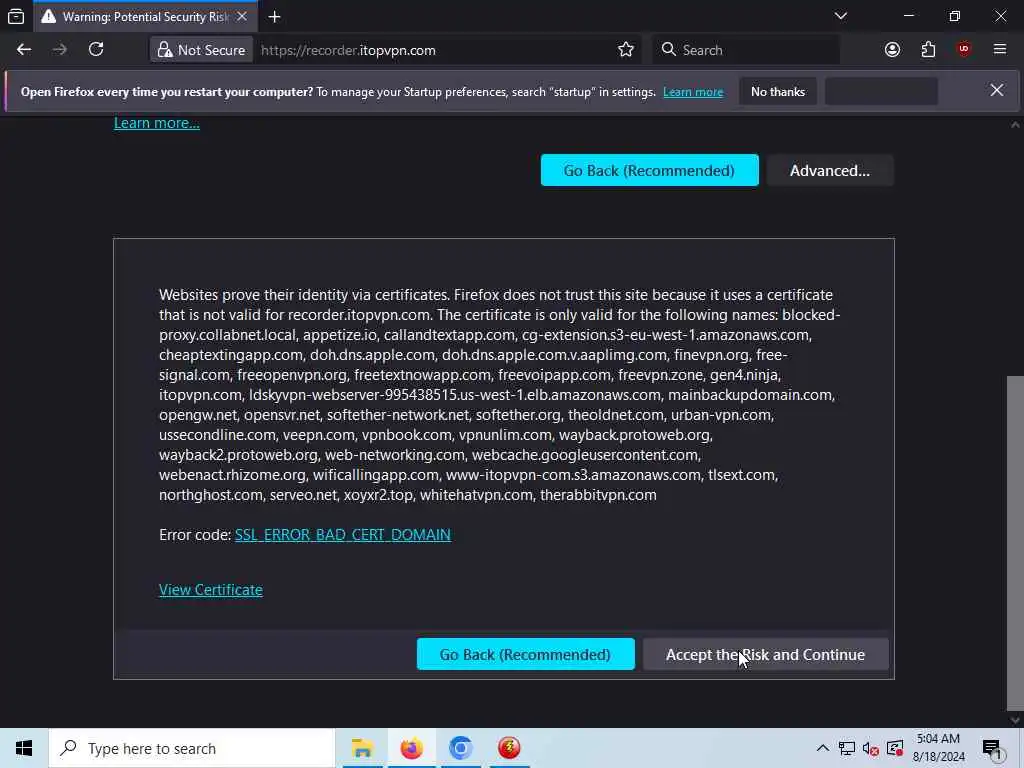The height and width of the screenshot is (768, 1024).
Task: Choose No thanks in startup notification
Action: [x=778, y=92]
